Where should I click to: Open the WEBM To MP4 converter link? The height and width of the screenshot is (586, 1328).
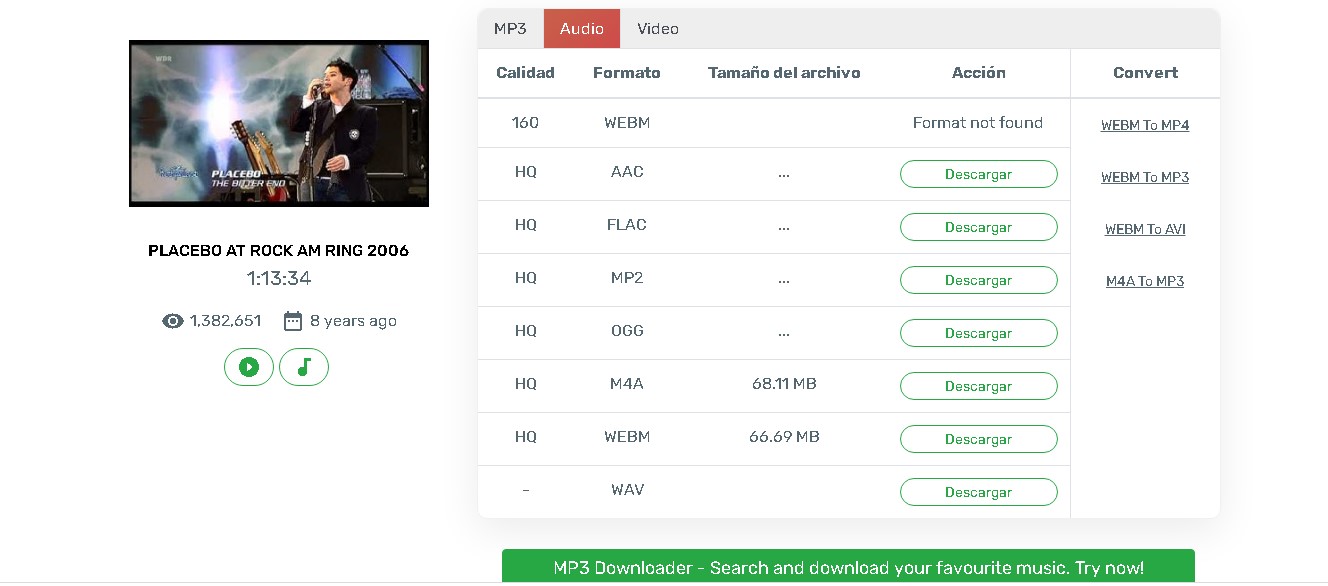(1144, 125)
